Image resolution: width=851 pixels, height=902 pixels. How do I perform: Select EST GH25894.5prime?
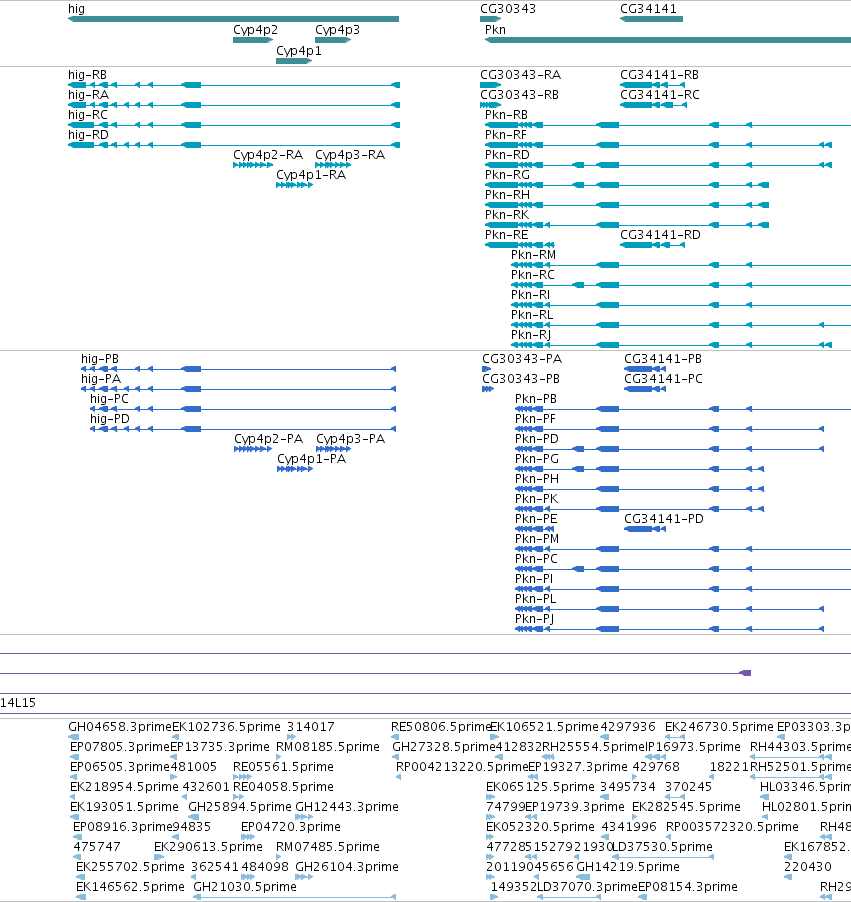pyautogui.click(x=194, y=817)
